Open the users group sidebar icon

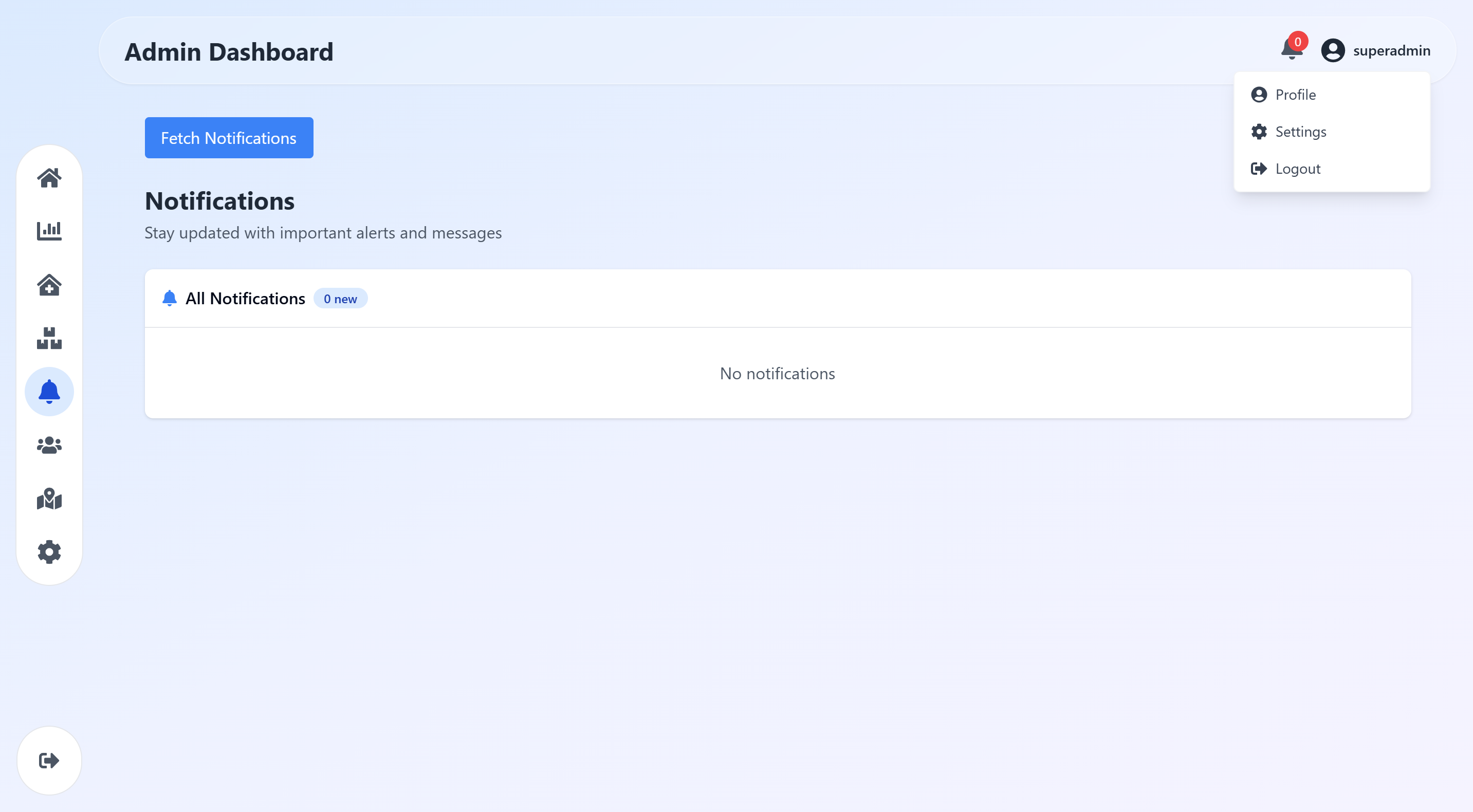point(49,445)
